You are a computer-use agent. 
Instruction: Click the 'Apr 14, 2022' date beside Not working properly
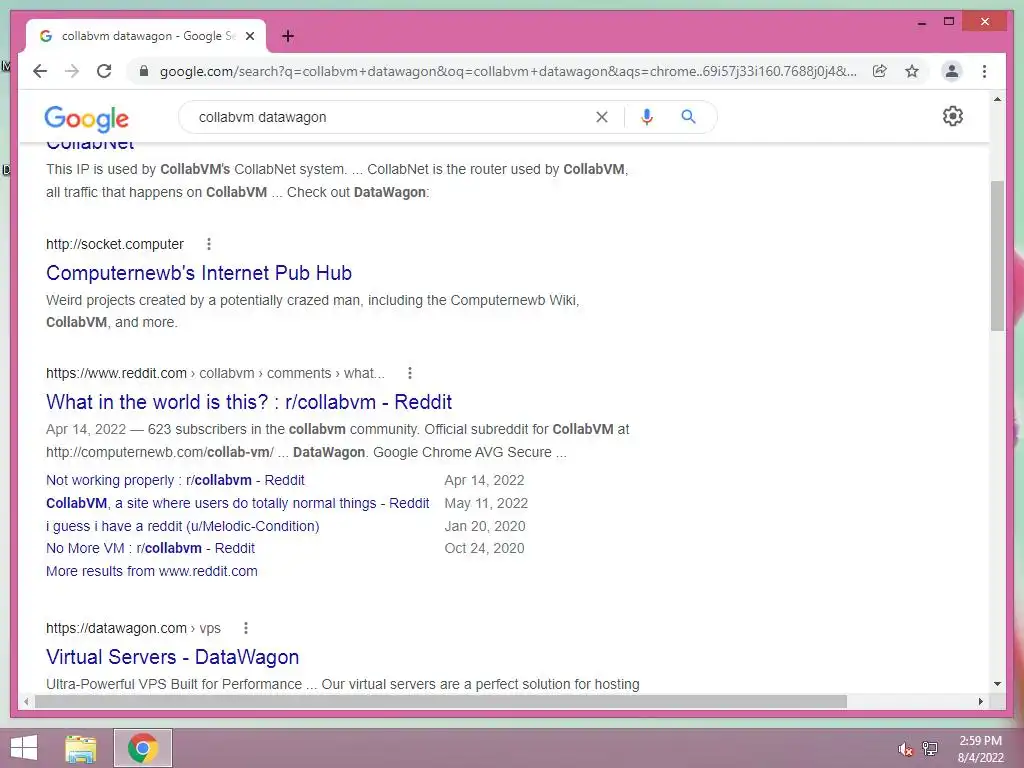[484, 481]
